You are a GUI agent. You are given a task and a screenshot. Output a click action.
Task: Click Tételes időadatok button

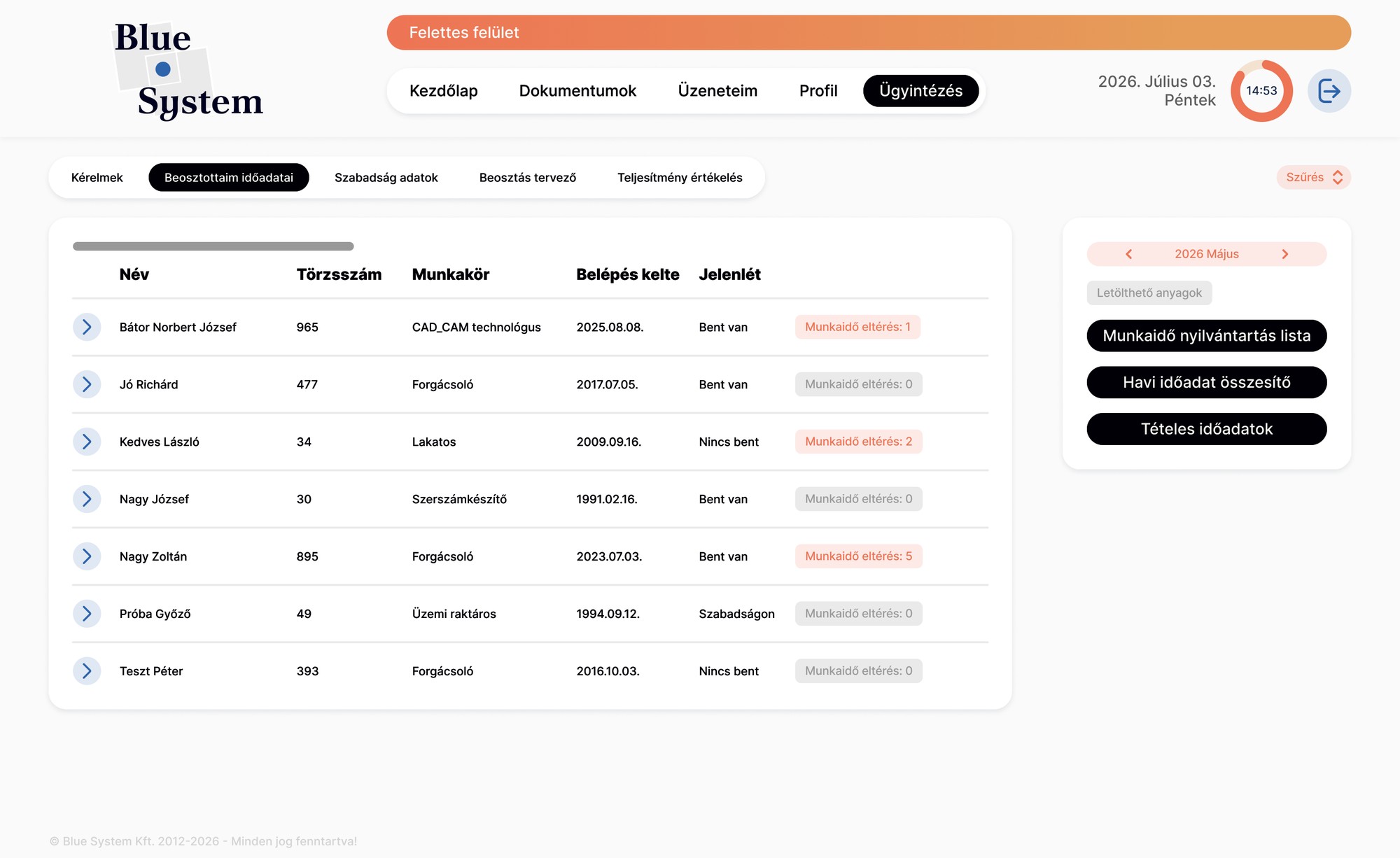(x=1207, y=429)
